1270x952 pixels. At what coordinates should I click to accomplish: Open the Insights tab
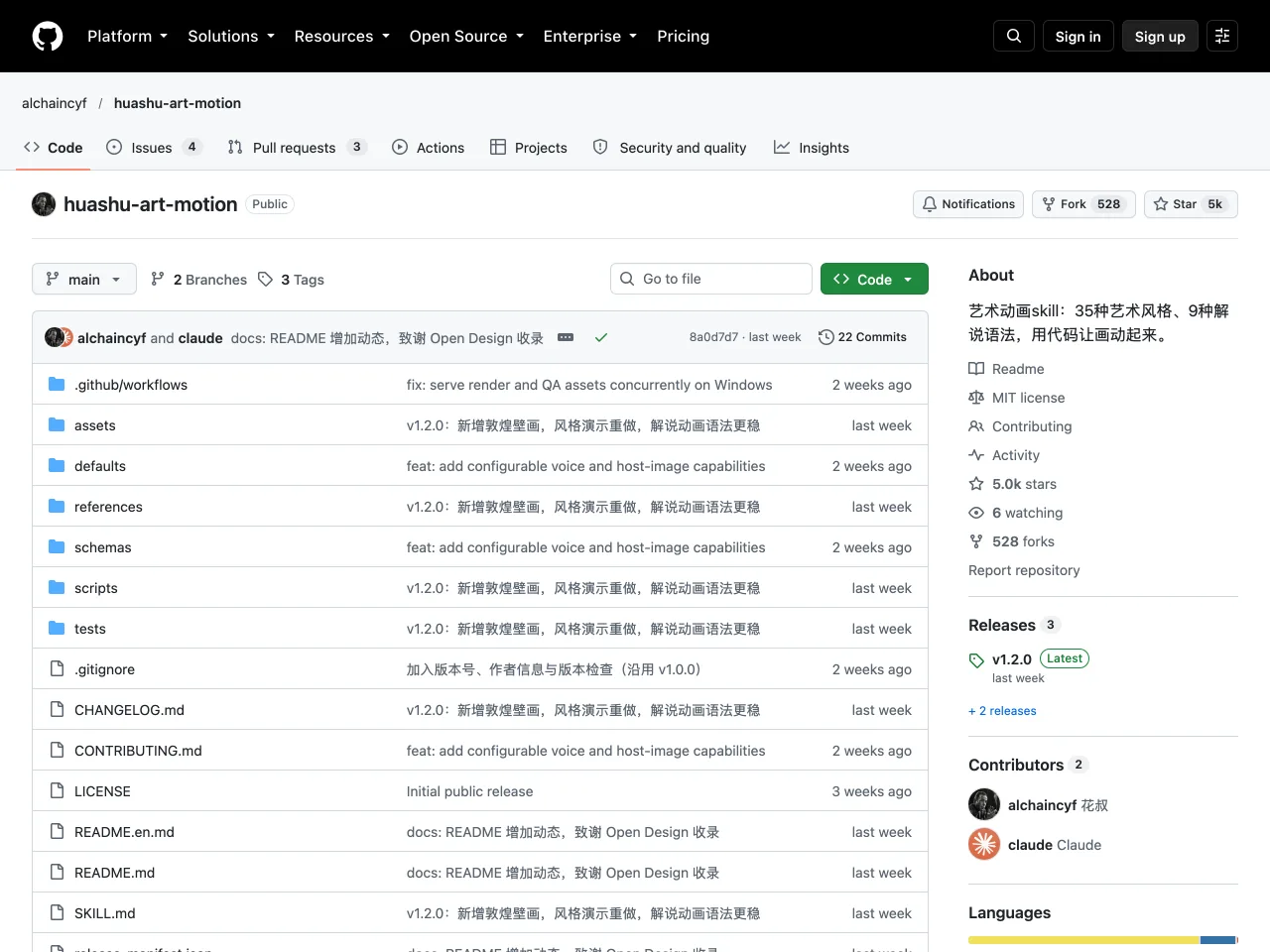(x=812, y=147)
